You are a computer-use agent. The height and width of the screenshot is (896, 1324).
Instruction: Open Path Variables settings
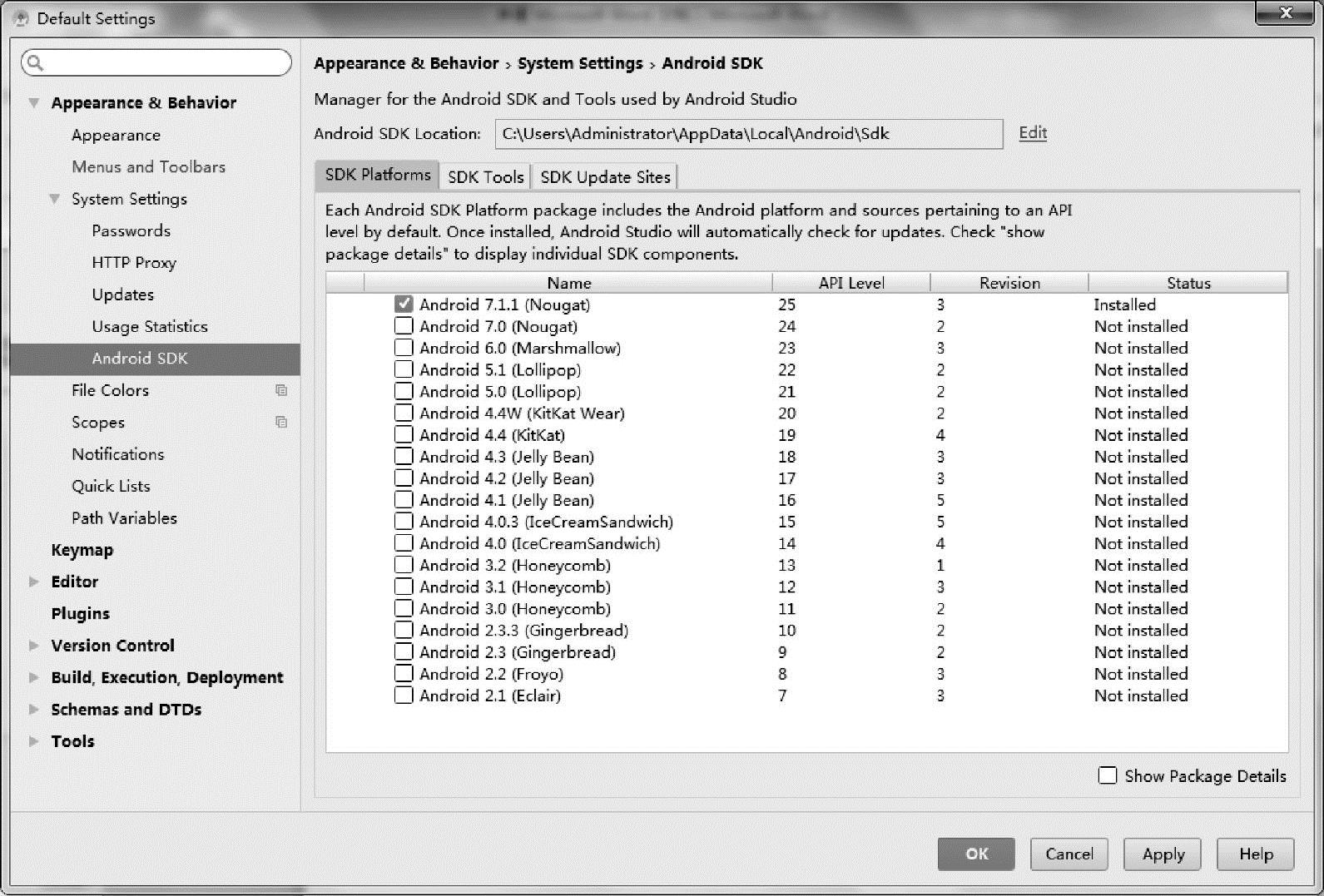[x=124, y=517]
